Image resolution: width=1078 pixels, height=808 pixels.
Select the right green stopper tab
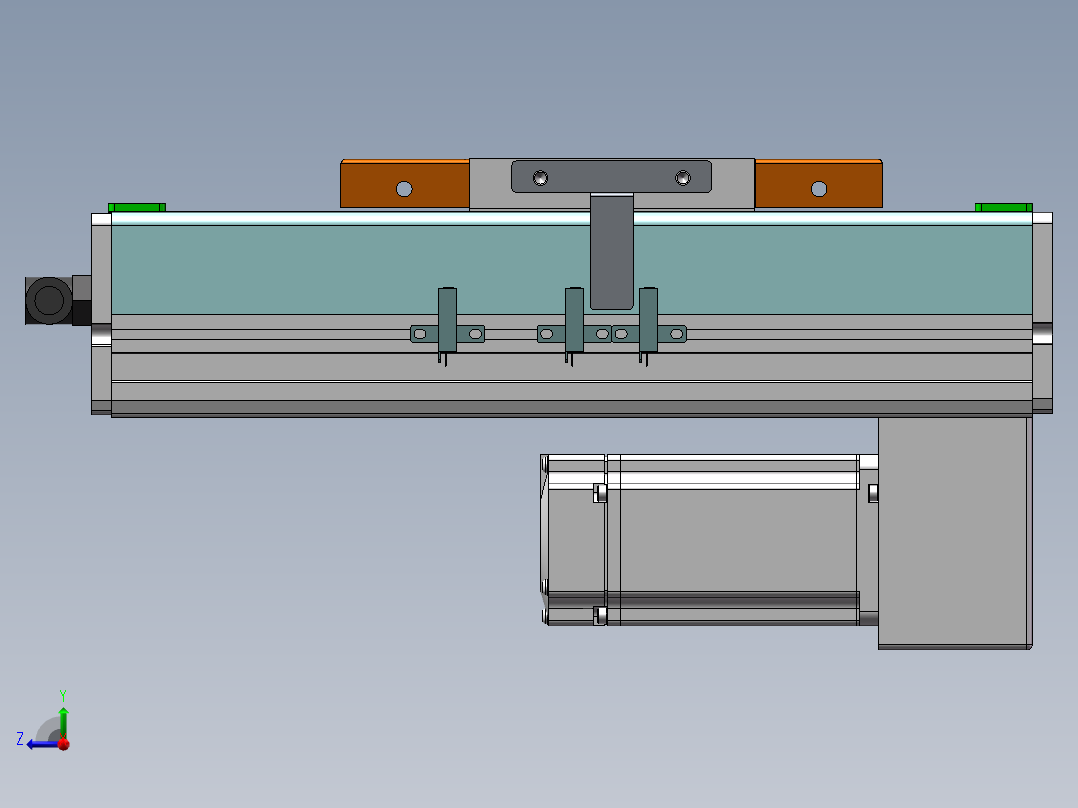(x=1004, y=207)
